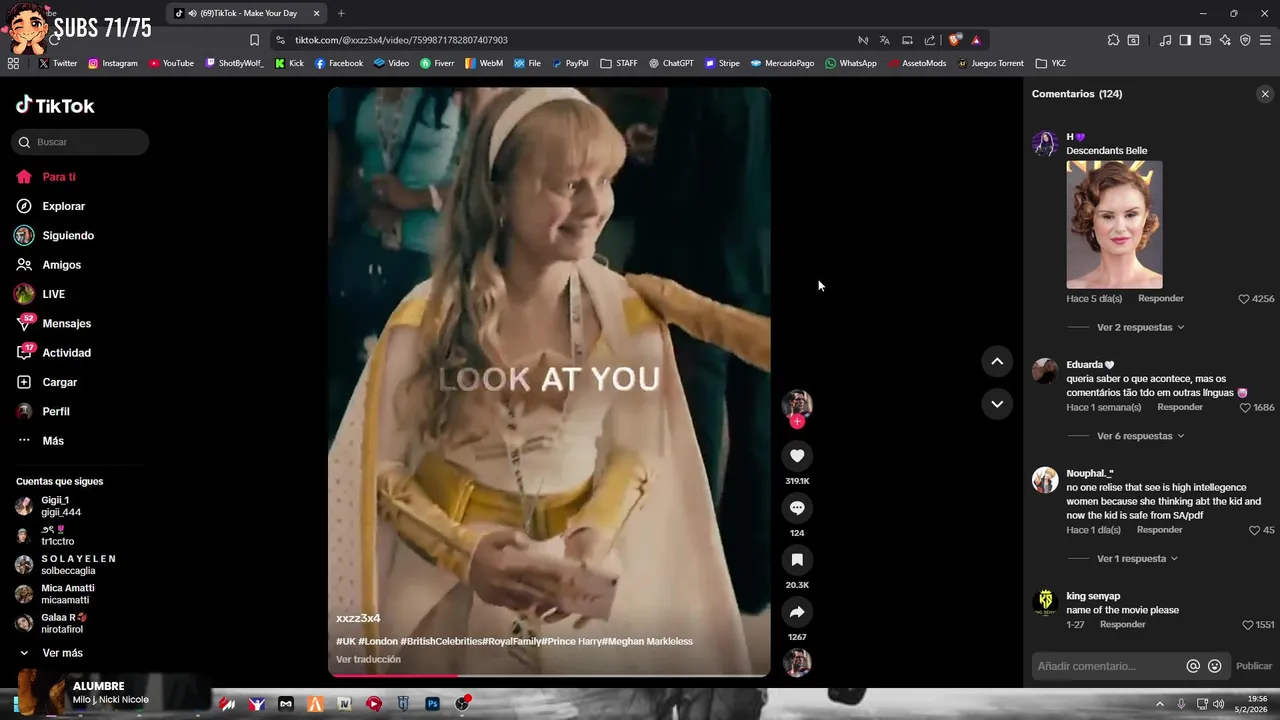Save video with the bookmark icon
Screen dimensions: 1280x720
click(797, 560)
